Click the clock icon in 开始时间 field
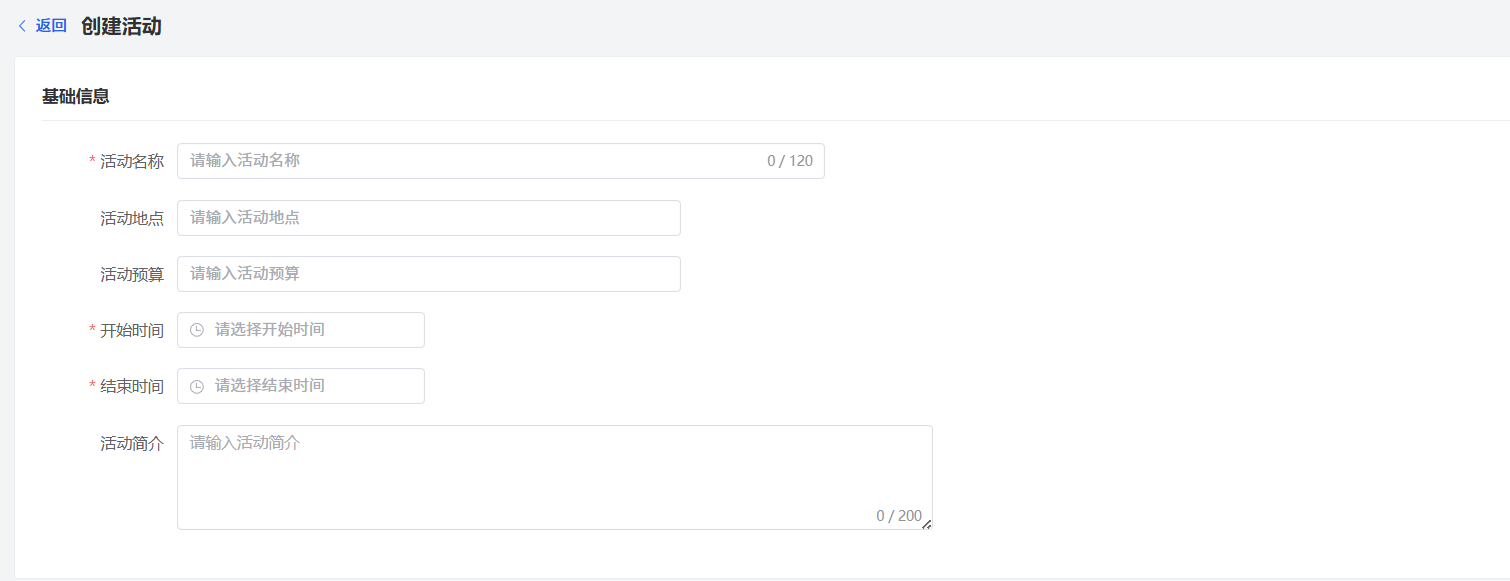This screenshot has width=1510, height=581. pos(197,330)
